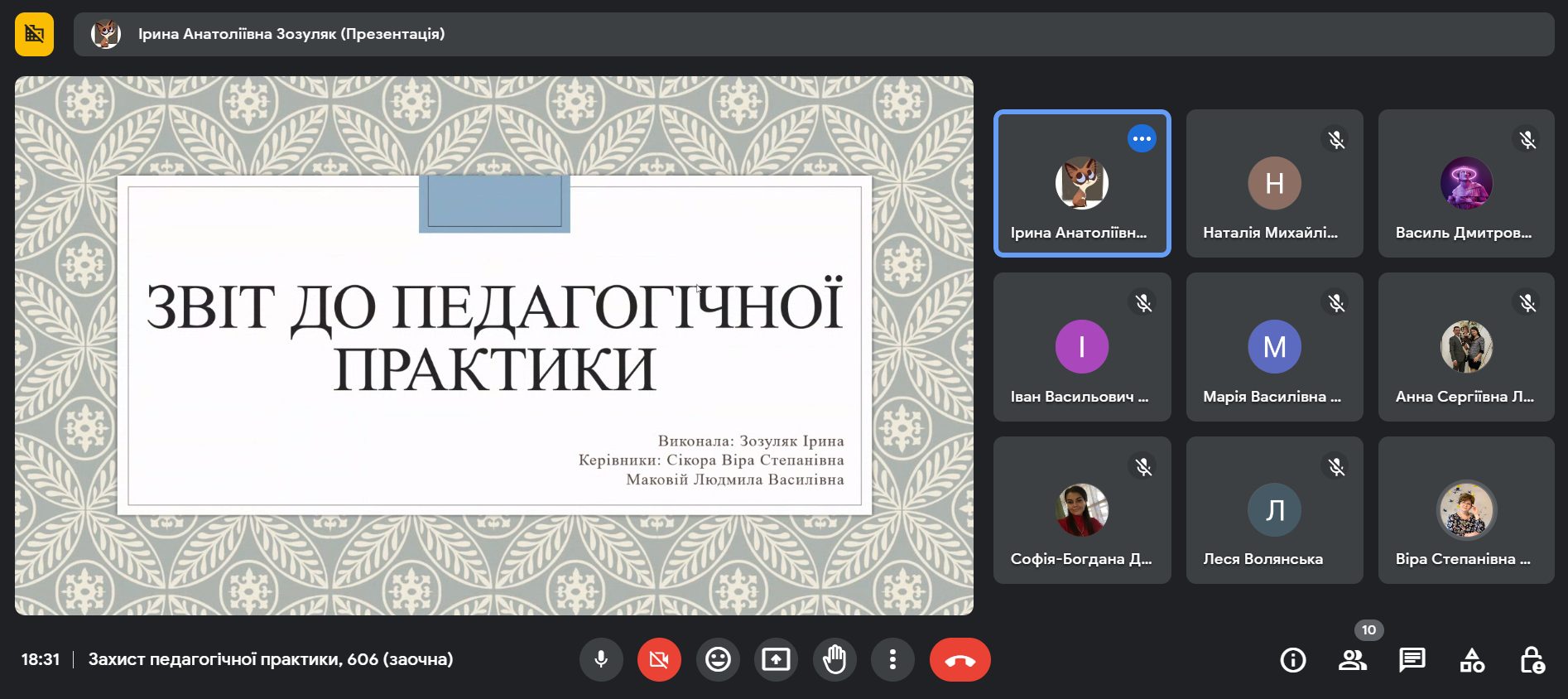Screen dimensions: 1568x699
Task: Click the three-dot options on Ірина Анатоліївна tile
Action: coord(1142,138)
